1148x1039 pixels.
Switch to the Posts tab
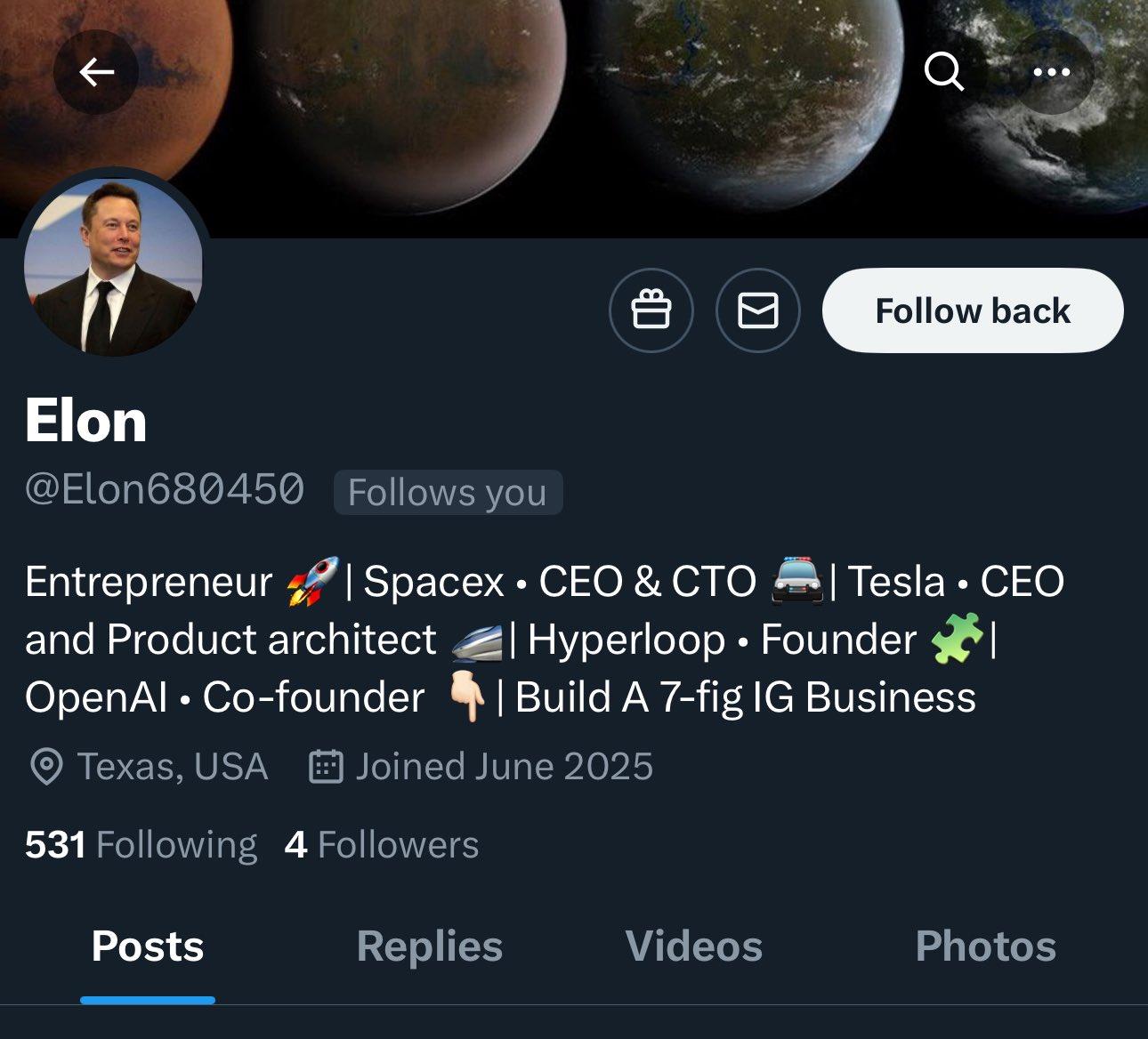(x=148, y=946)
